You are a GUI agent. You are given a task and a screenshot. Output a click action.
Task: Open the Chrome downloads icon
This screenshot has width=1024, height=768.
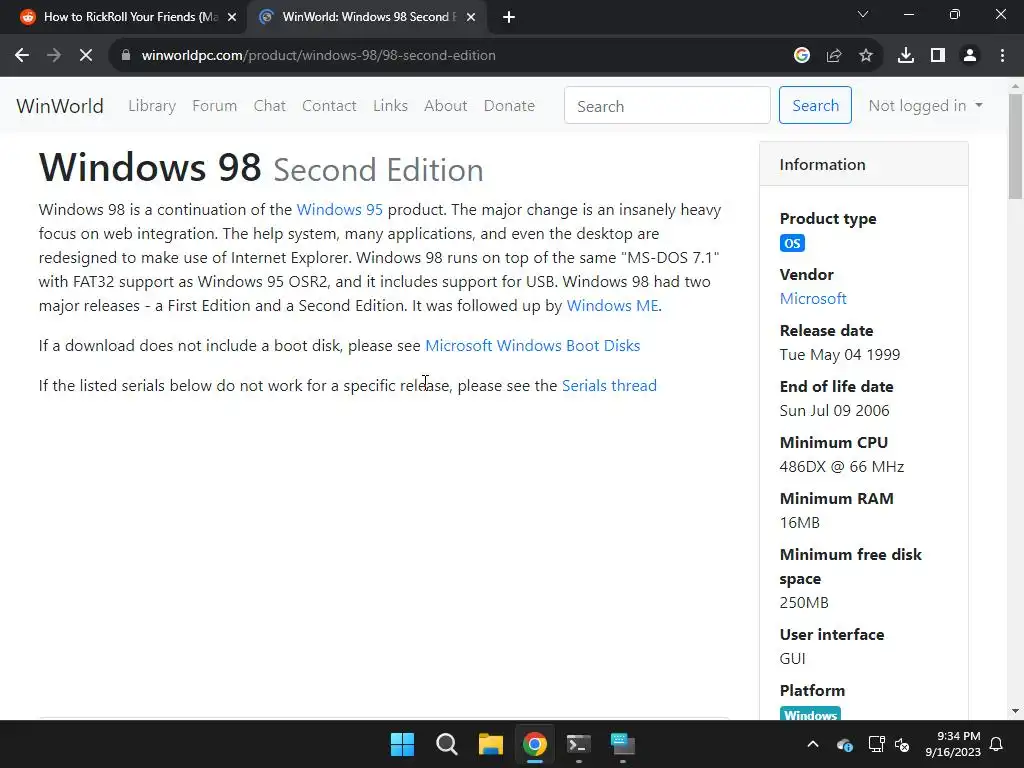pyautogui.click(x=906, y=56)
